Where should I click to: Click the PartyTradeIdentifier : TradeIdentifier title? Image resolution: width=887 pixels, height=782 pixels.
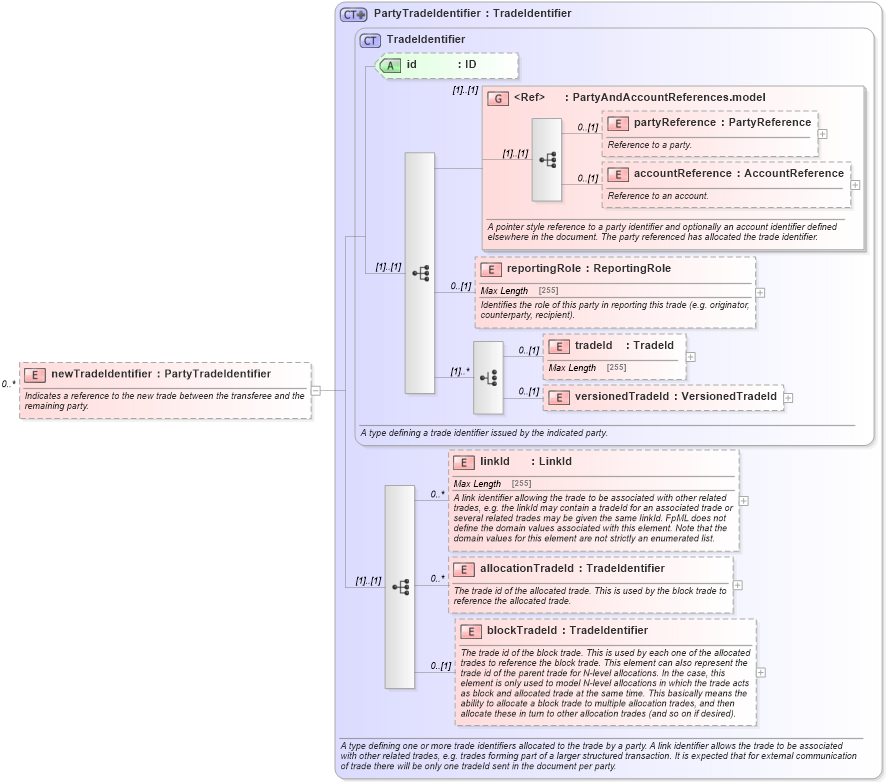(472, 14)
